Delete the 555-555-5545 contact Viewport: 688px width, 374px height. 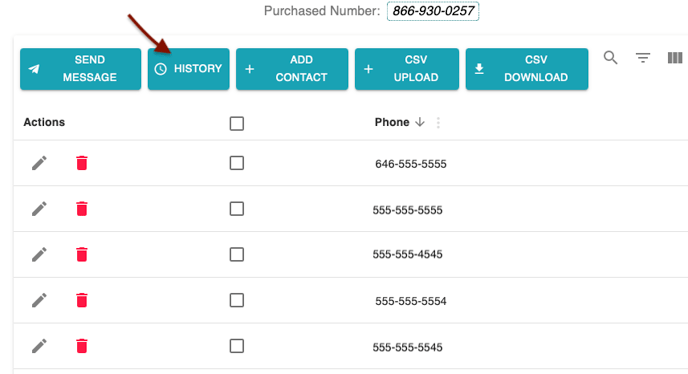point(82,346)
